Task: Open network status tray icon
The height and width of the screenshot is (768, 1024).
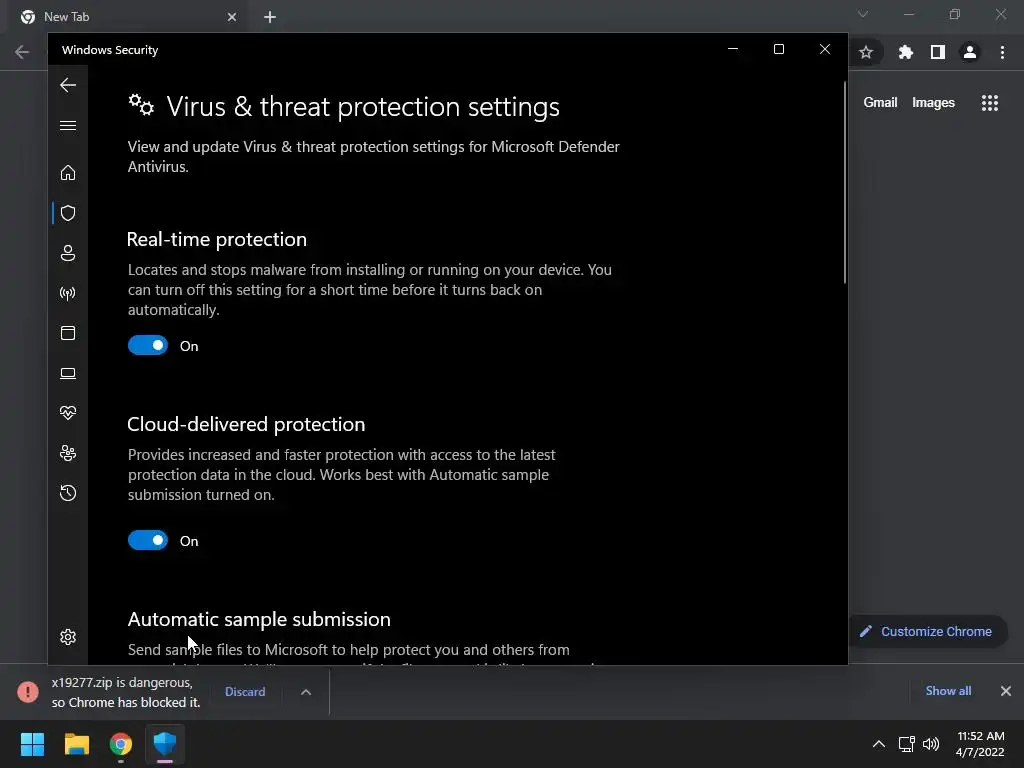Action: click(x=906, y=744)
